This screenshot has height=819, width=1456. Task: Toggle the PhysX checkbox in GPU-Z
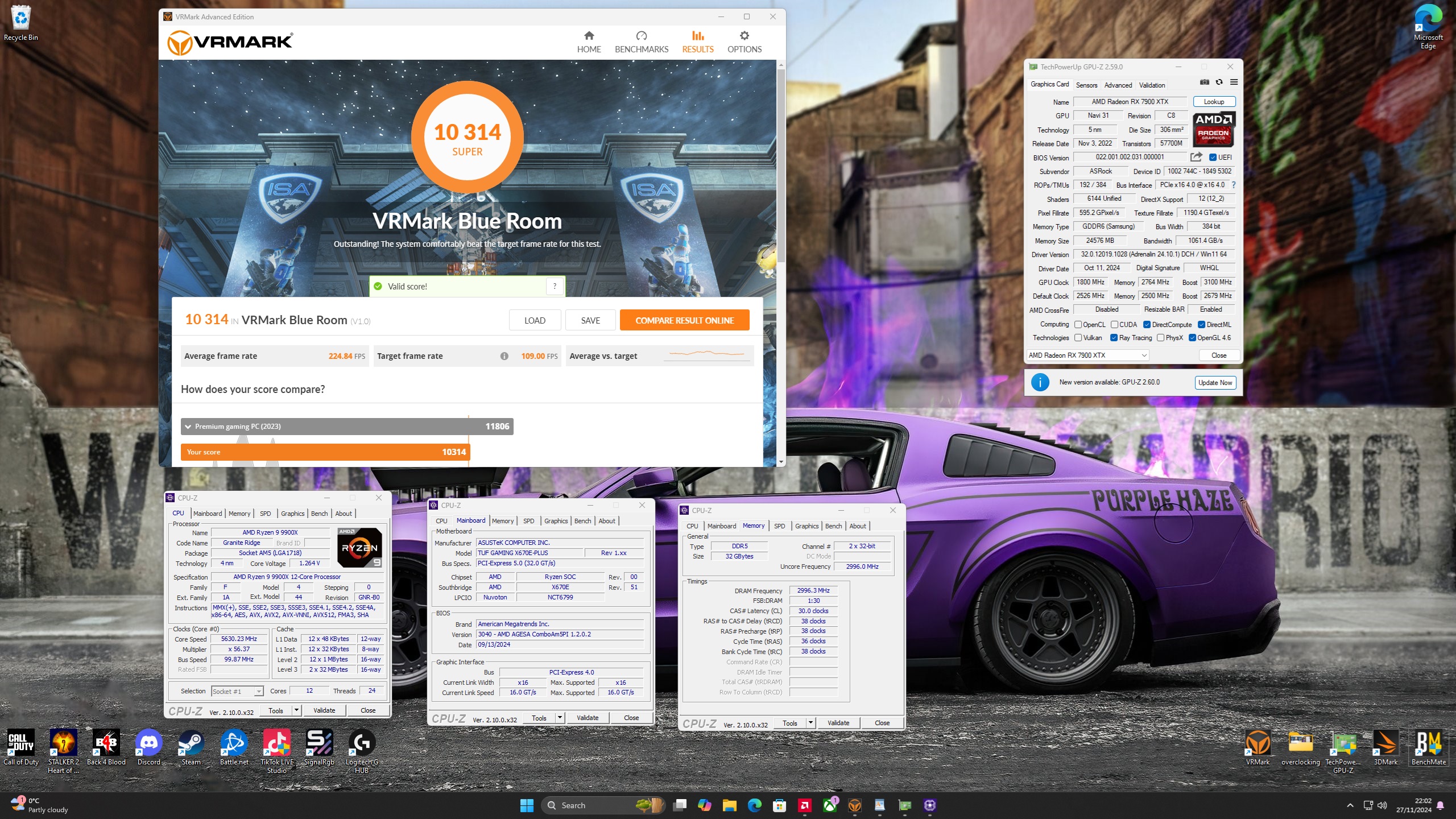pos(1160,338)
